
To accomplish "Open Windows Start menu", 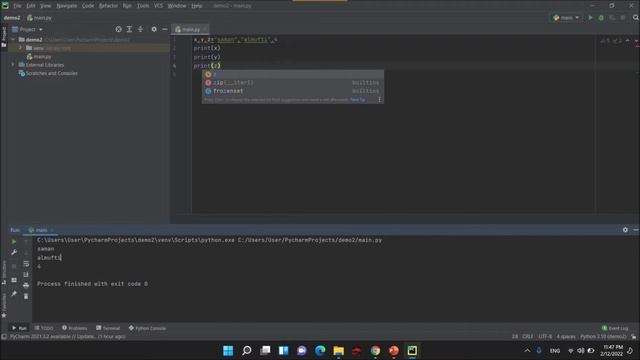I will (228, 351).
